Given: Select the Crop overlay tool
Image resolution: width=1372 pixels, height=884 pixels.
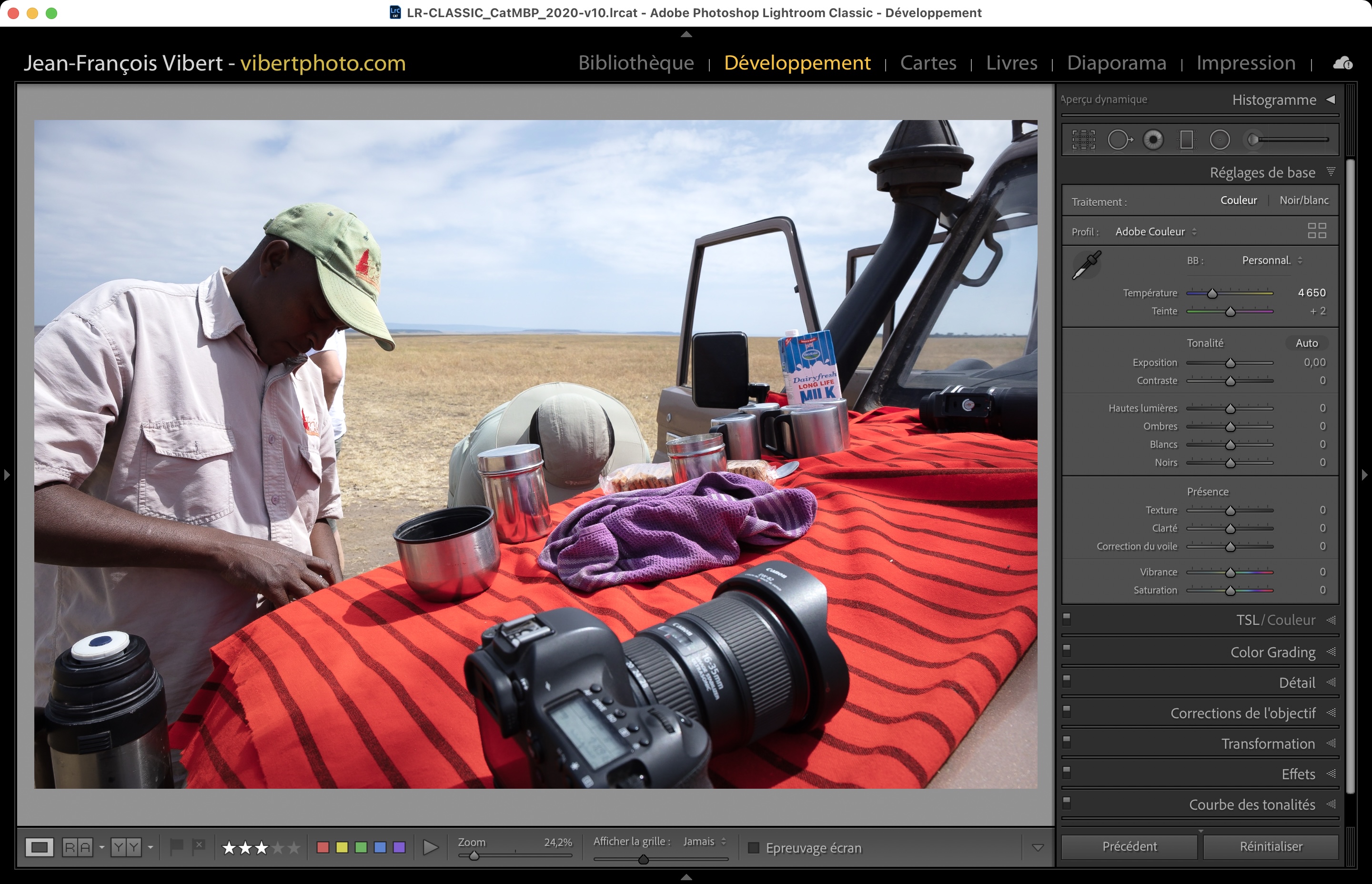Looking at the screenshot, I should click(1083, 140).
